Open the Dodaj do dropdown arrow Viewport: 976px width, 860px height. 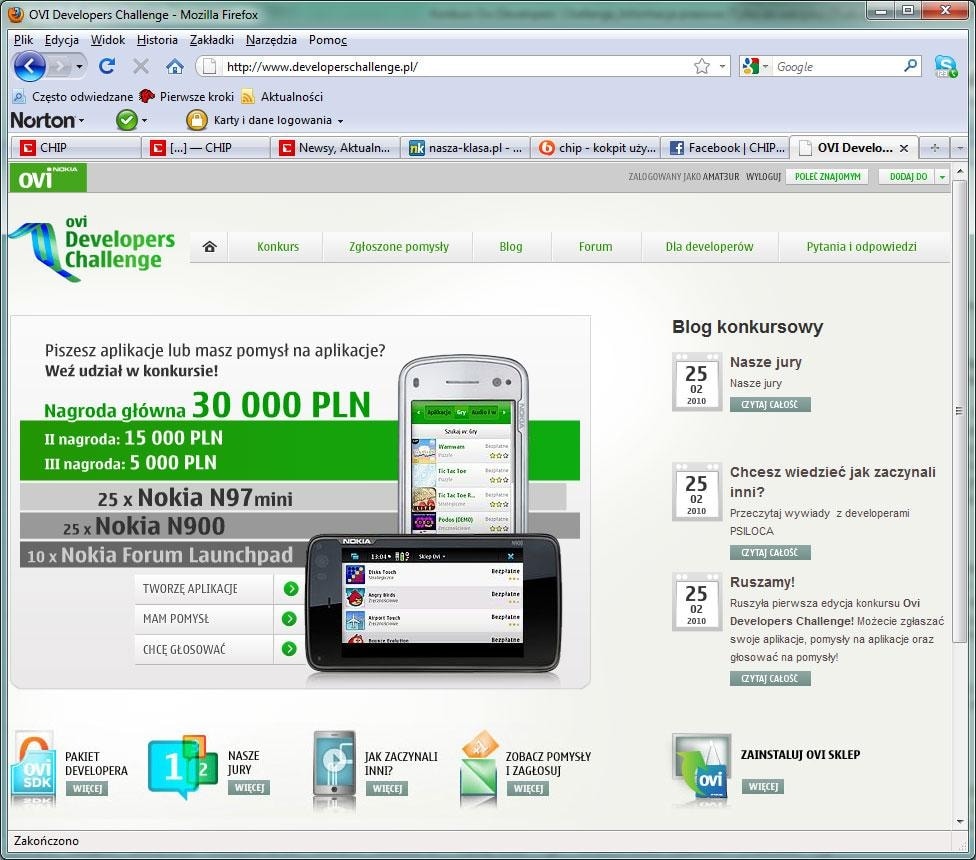click(942, 177)
